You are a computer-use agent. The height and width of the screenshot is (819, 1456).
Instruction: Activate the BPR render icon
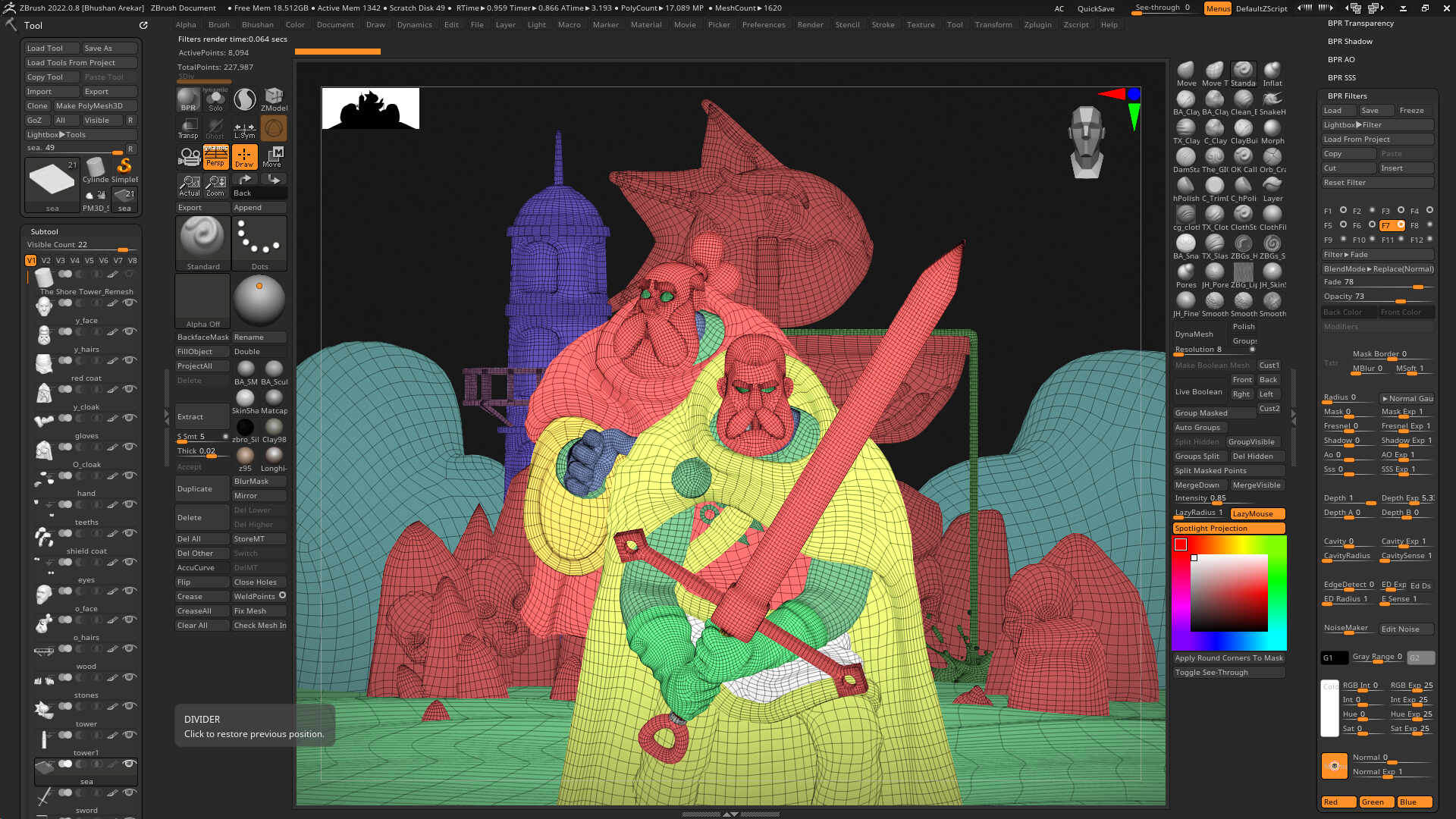[x=188, y=99]
